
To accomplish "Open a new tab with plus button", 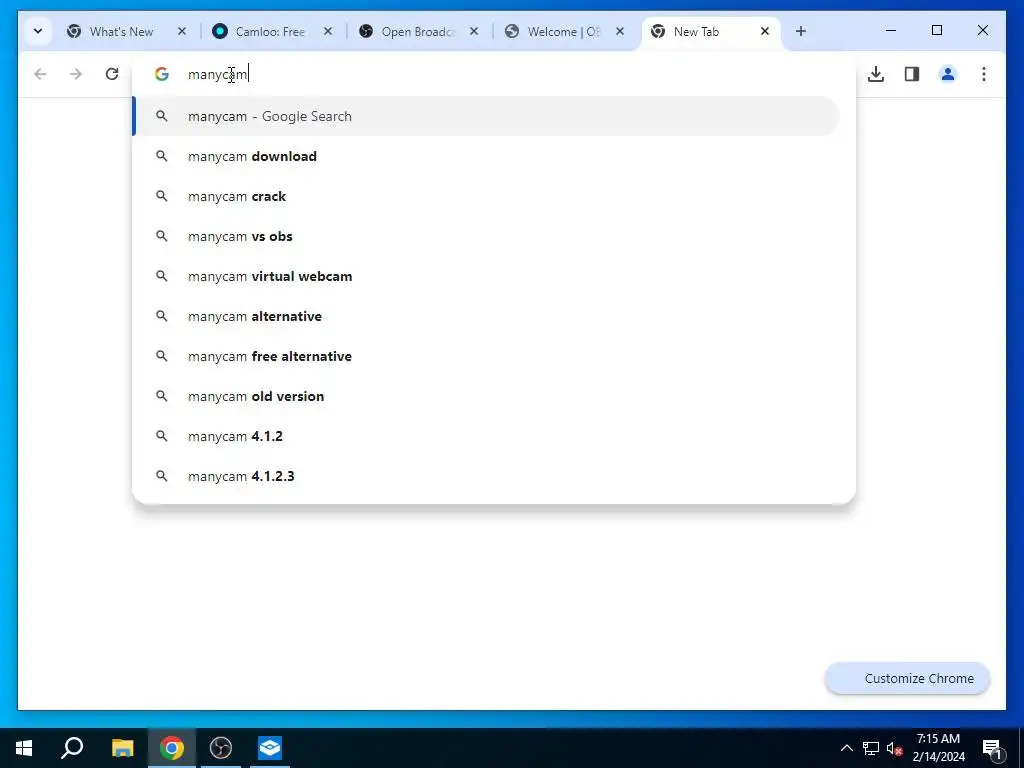I will point(801,31).
